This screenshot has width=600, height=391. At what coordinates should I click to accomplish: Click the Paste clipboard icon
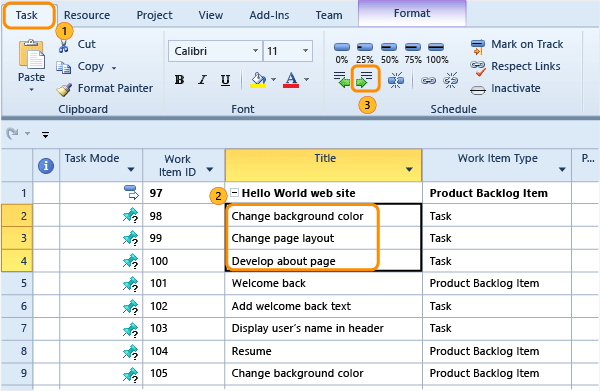[31, 55]
